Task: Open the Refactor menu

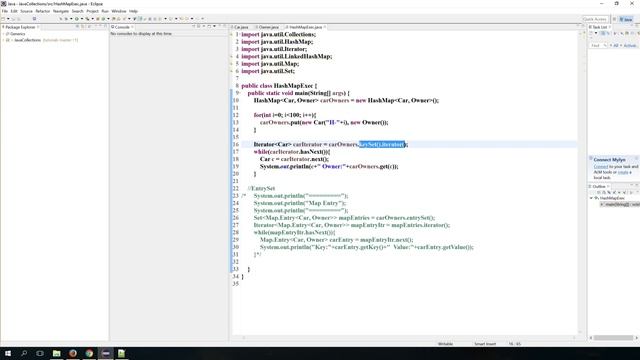Action: [x=42, y=11]
